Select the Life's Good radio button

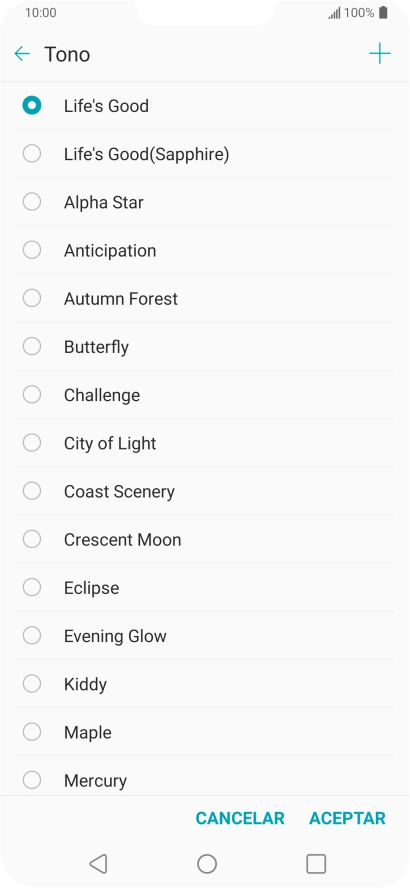[x=32, y=105]
